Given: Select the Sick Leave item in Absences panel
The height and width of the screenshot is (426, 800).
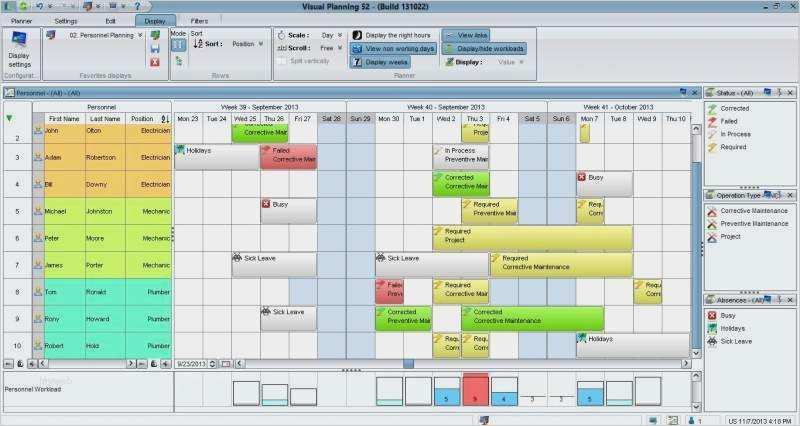Looking at the screenshot, I should tap(730, 341).
